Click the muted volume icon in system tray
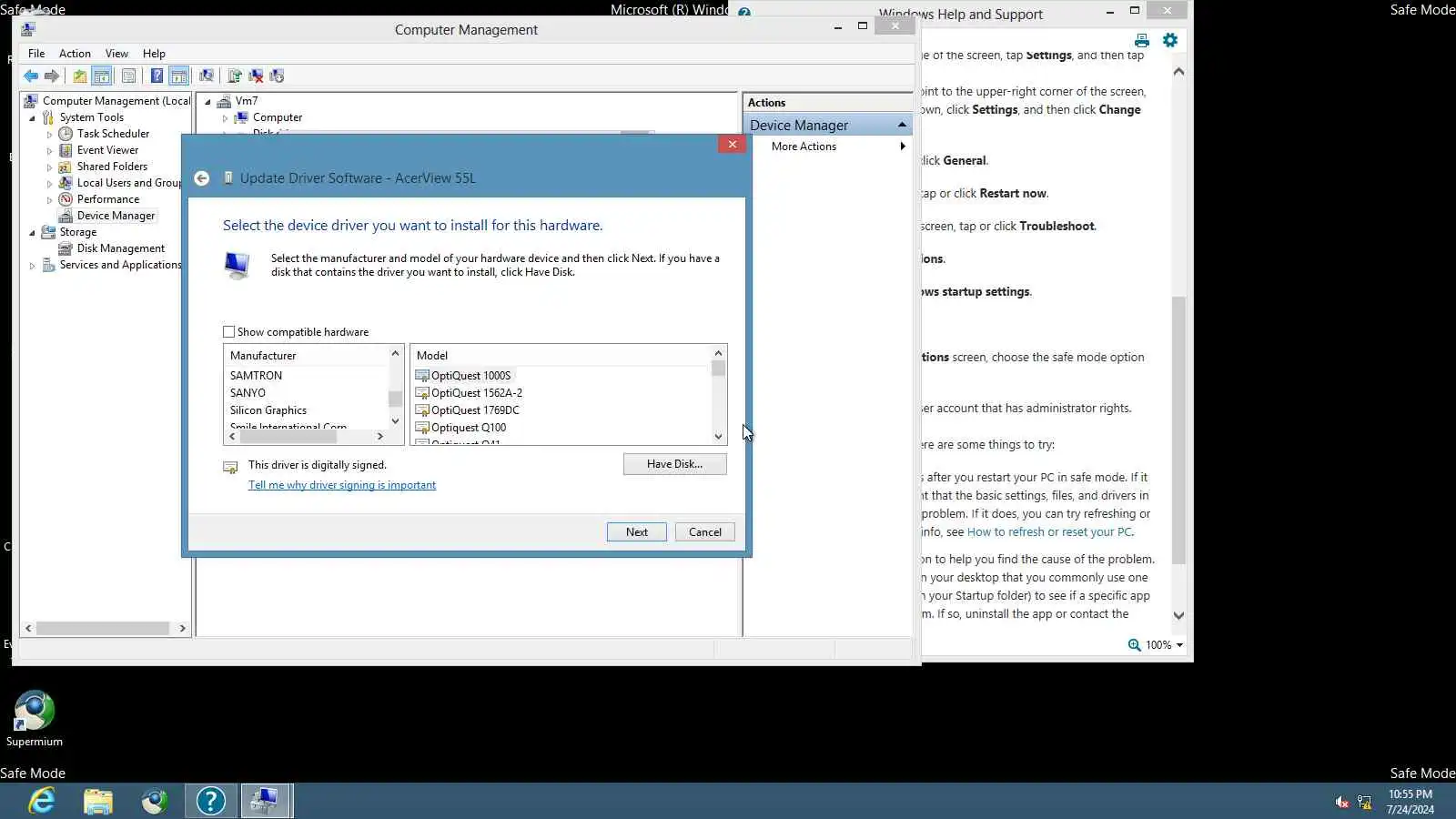The width and height of the screenshot is (1456, 819). 1341,802
